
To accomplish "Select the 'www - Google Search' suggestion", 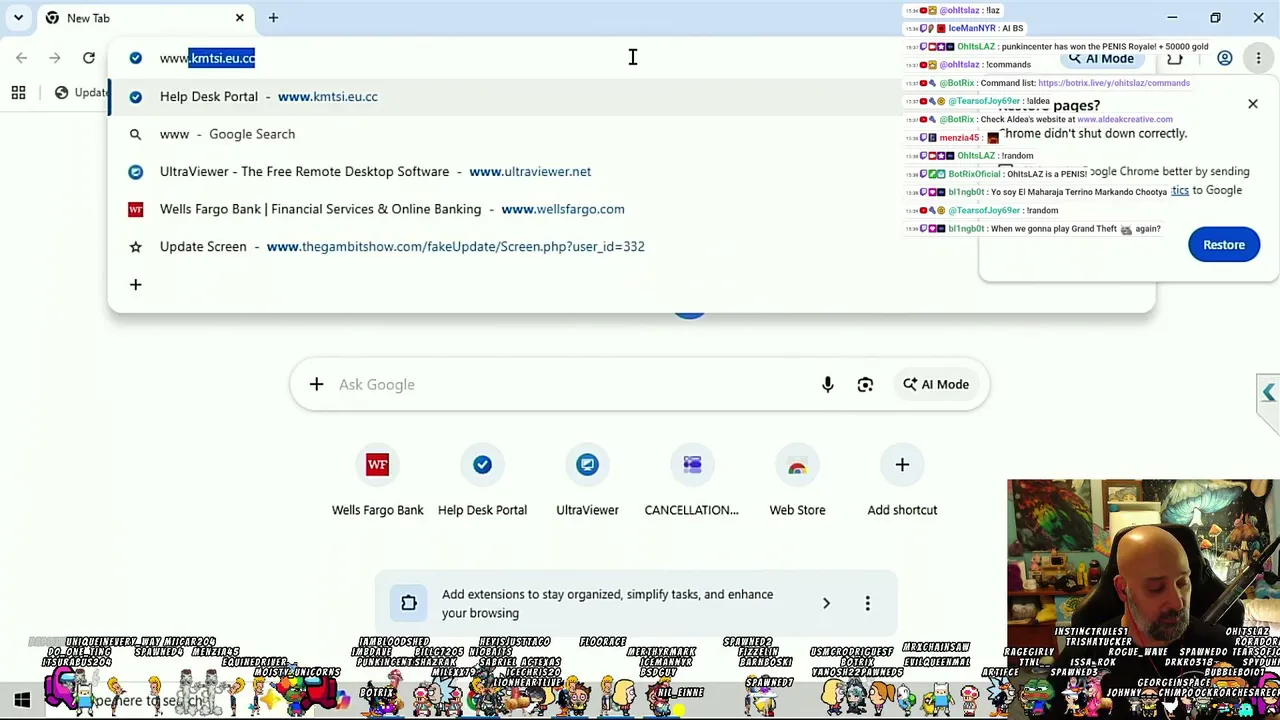I will point(630,134).
